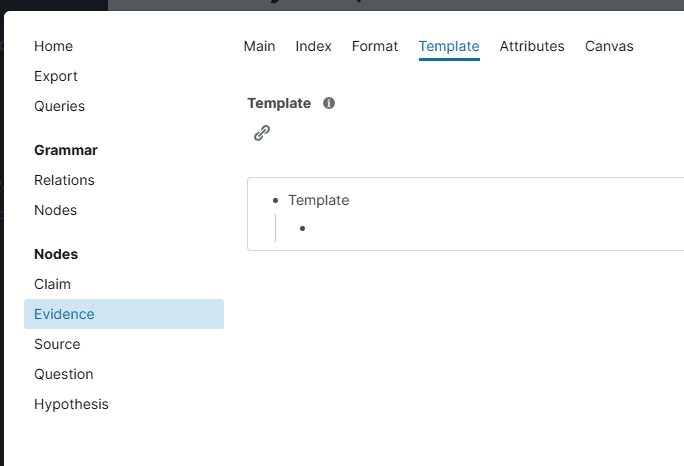Select Export in the sidebar

[x=56, y=76]
